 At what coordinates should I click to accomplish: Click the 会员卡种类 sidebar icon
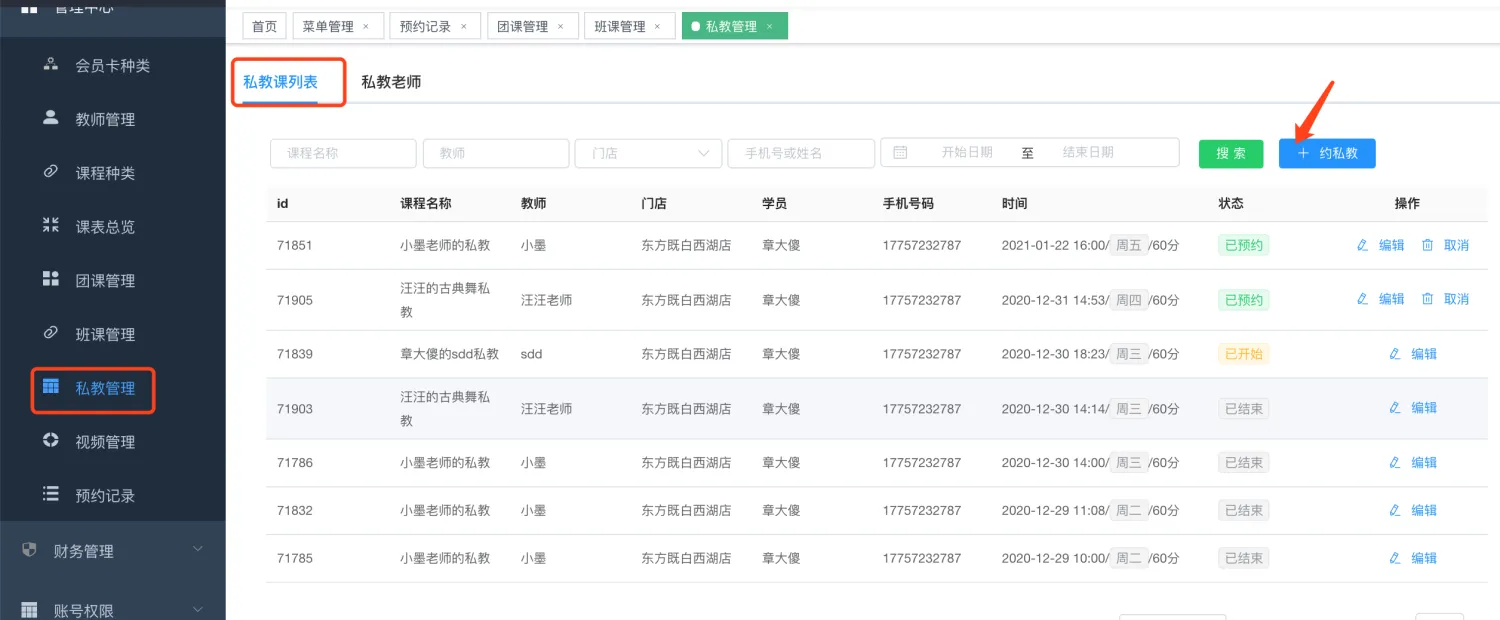point(51,65)
